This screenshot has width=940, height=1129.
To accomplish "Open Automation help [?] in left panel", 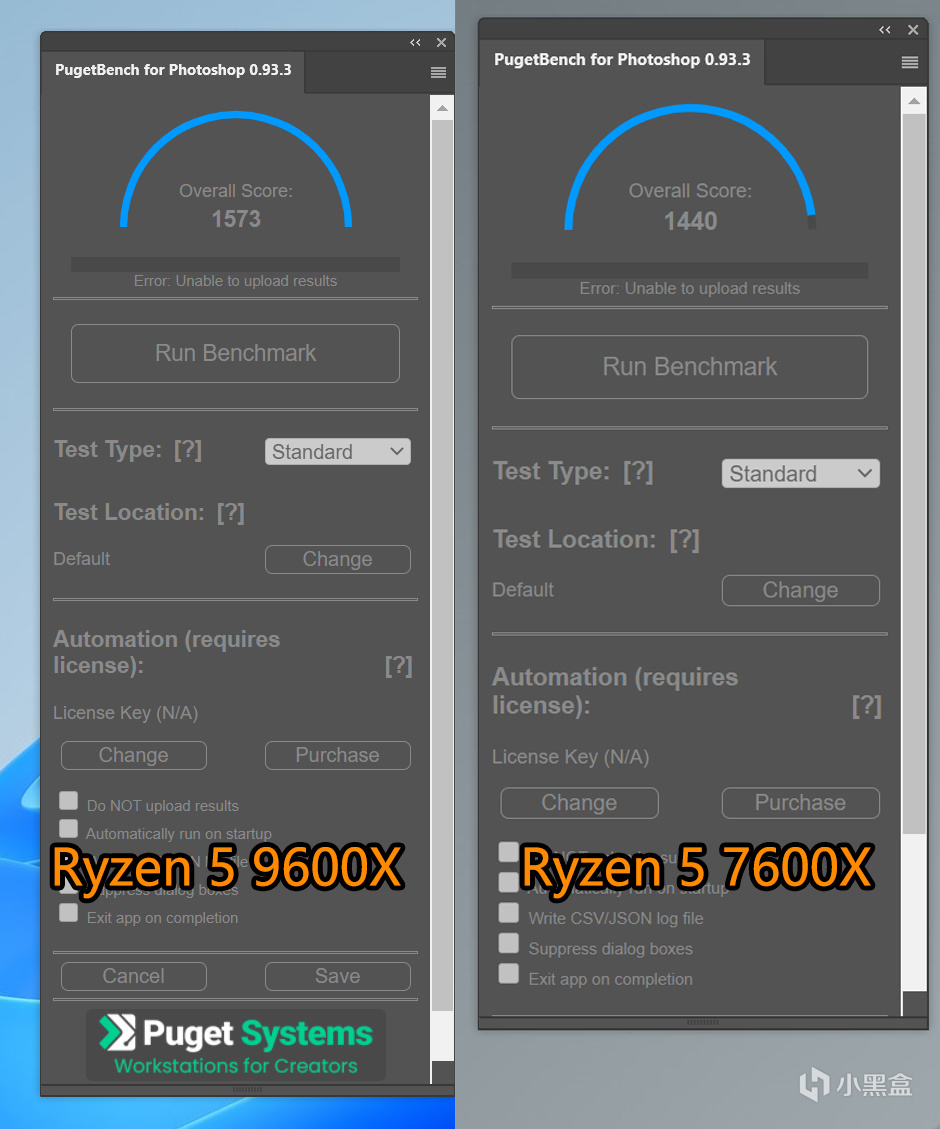I will click(399, 665).
